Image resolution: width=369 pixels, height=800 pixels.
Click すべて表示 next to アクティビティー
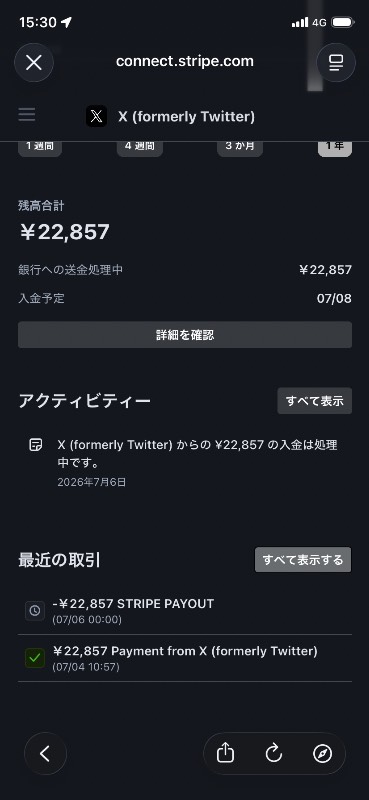[x=314, y=401]
